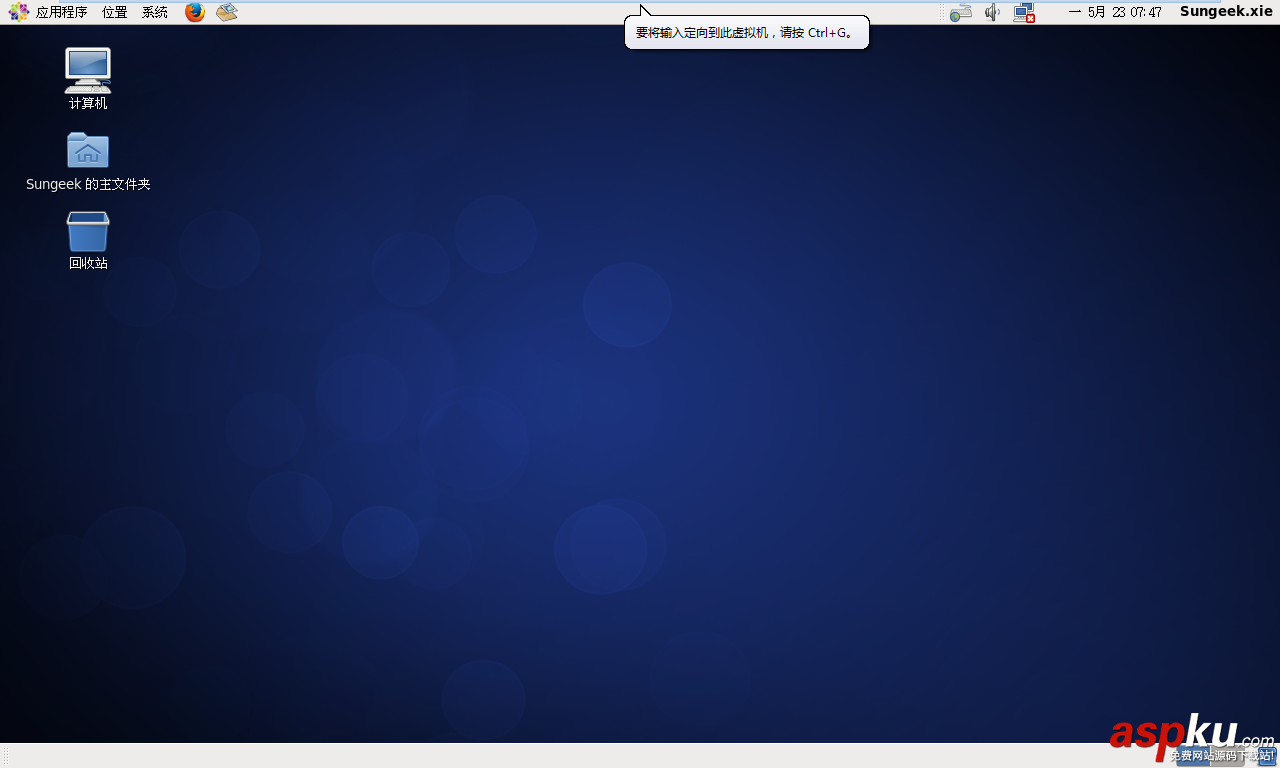Open the Sungeek.xie user switcher
Viewport: 1280px width, 768px height.
click(1225, 12)
